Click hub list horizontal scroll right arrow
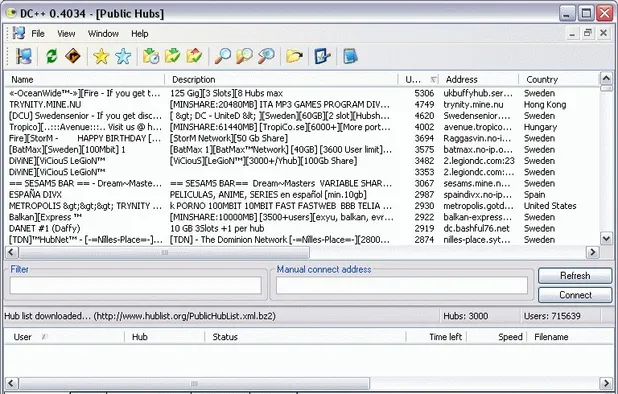The height and width of the screenshot is (394, 618). coord(592,252)
